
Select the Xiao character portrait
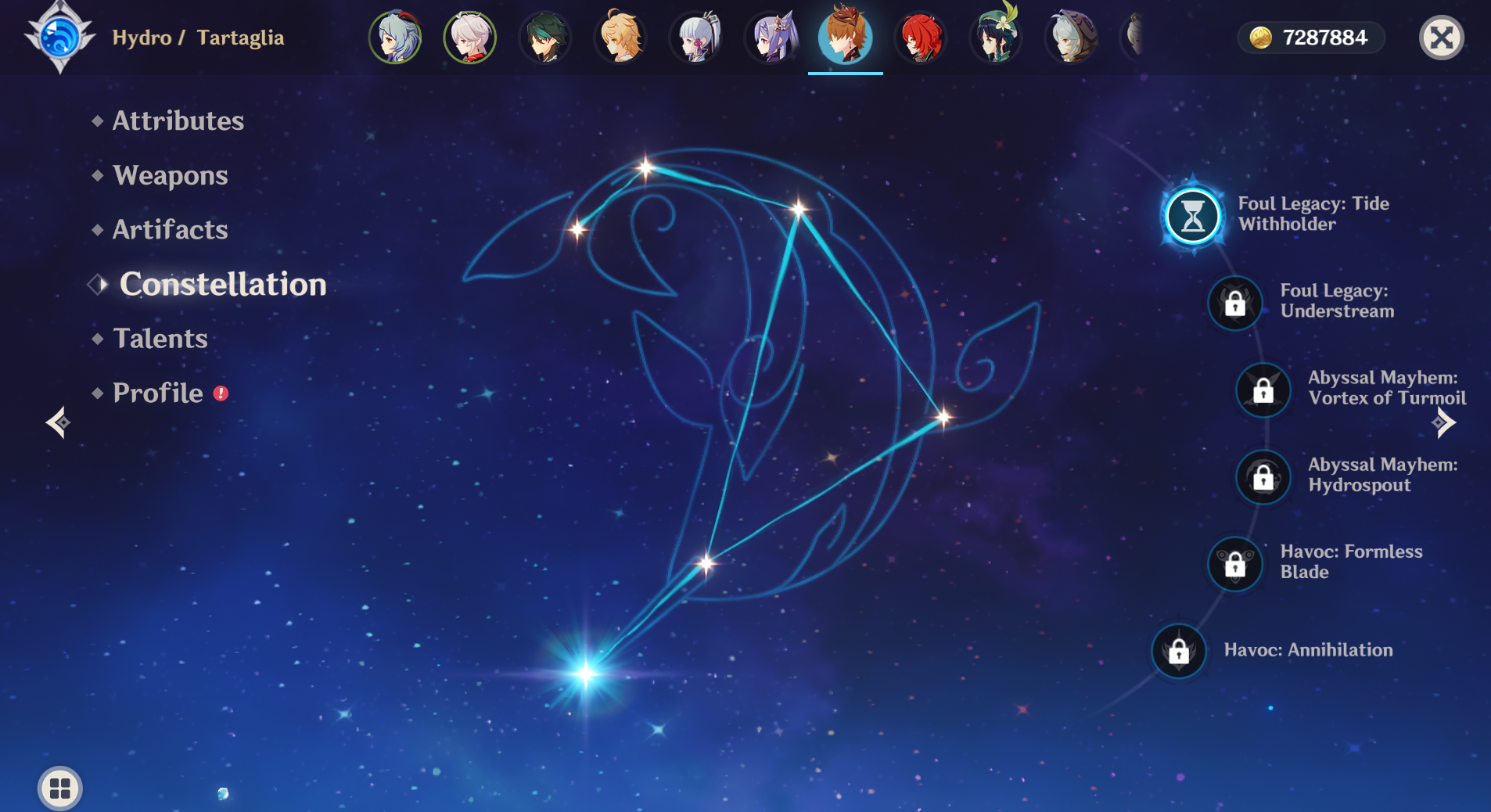tap(545, 37)
